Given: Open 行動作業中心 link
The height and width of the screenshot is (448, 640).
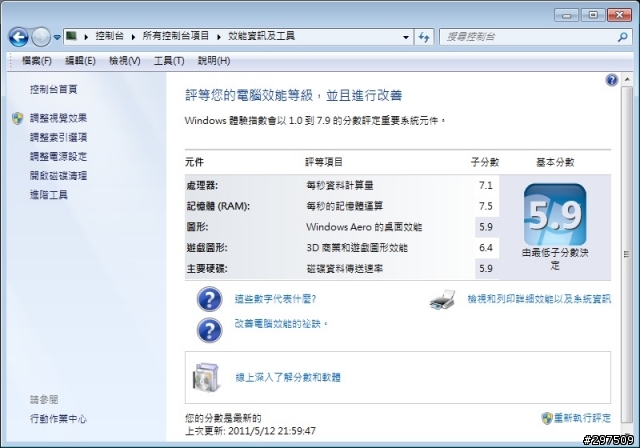Looking at the screenshot, I should point(58,419).
